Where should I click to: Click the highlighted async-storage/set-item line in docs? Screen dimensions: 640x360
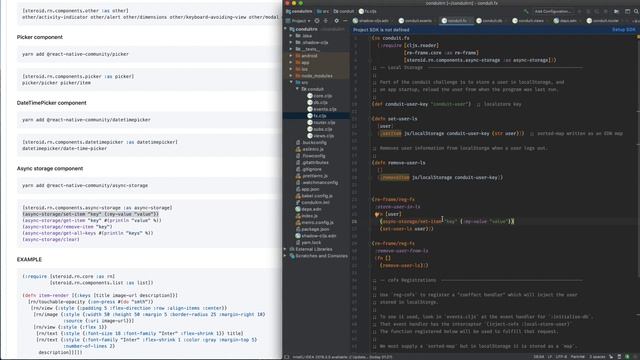(x=91, y=214)
